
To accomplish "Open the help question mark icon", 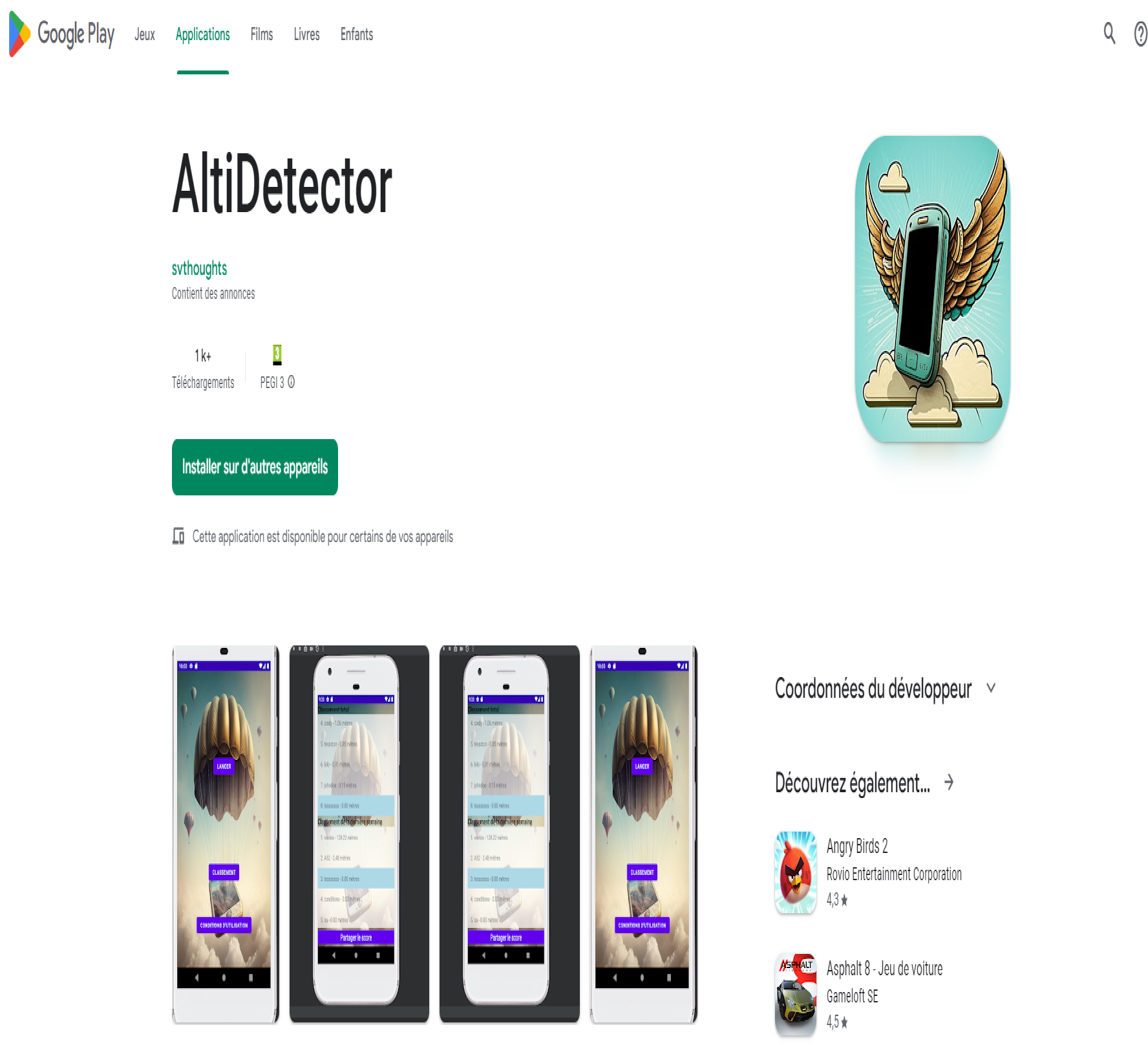I will coord(1140,34).
